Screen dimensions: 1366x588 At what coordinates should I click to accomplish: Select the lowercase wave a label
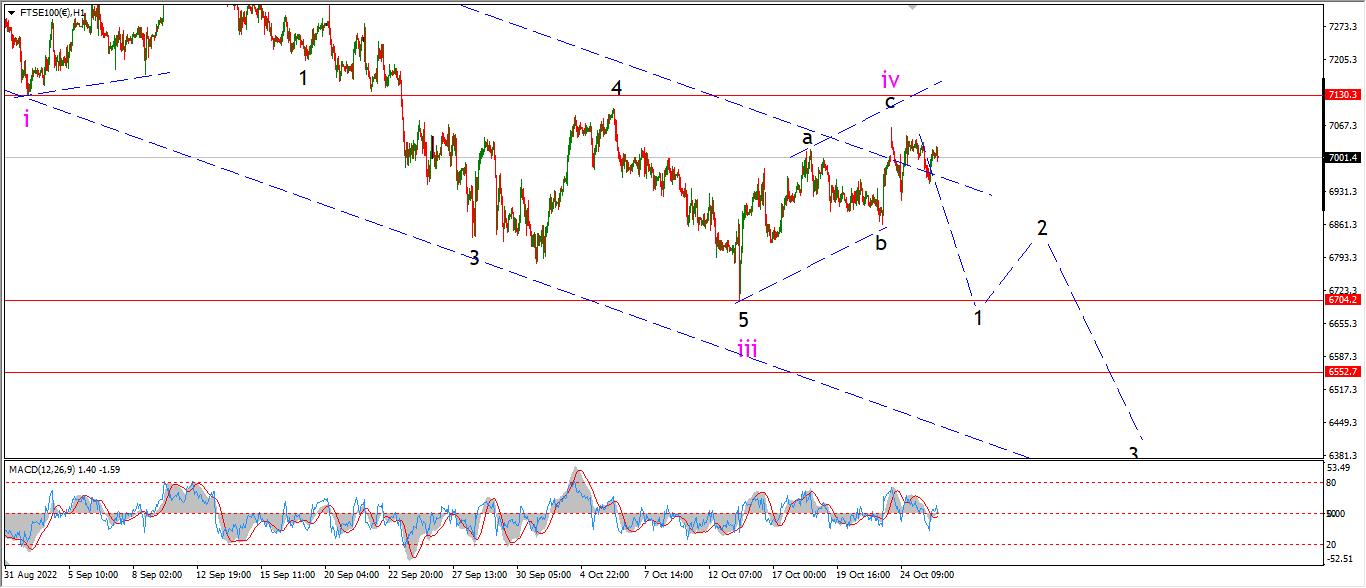click(807, 137)
